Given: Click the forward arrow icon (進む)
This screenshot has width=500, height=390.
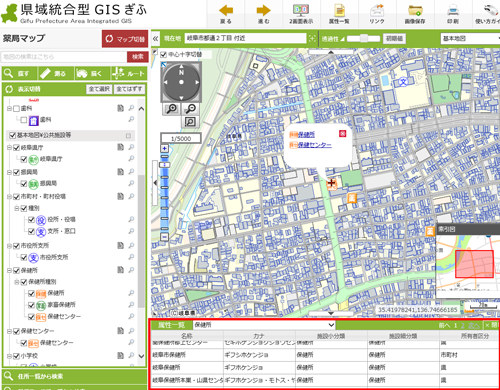Looking at the screenshot, I should tap(263, 10).
